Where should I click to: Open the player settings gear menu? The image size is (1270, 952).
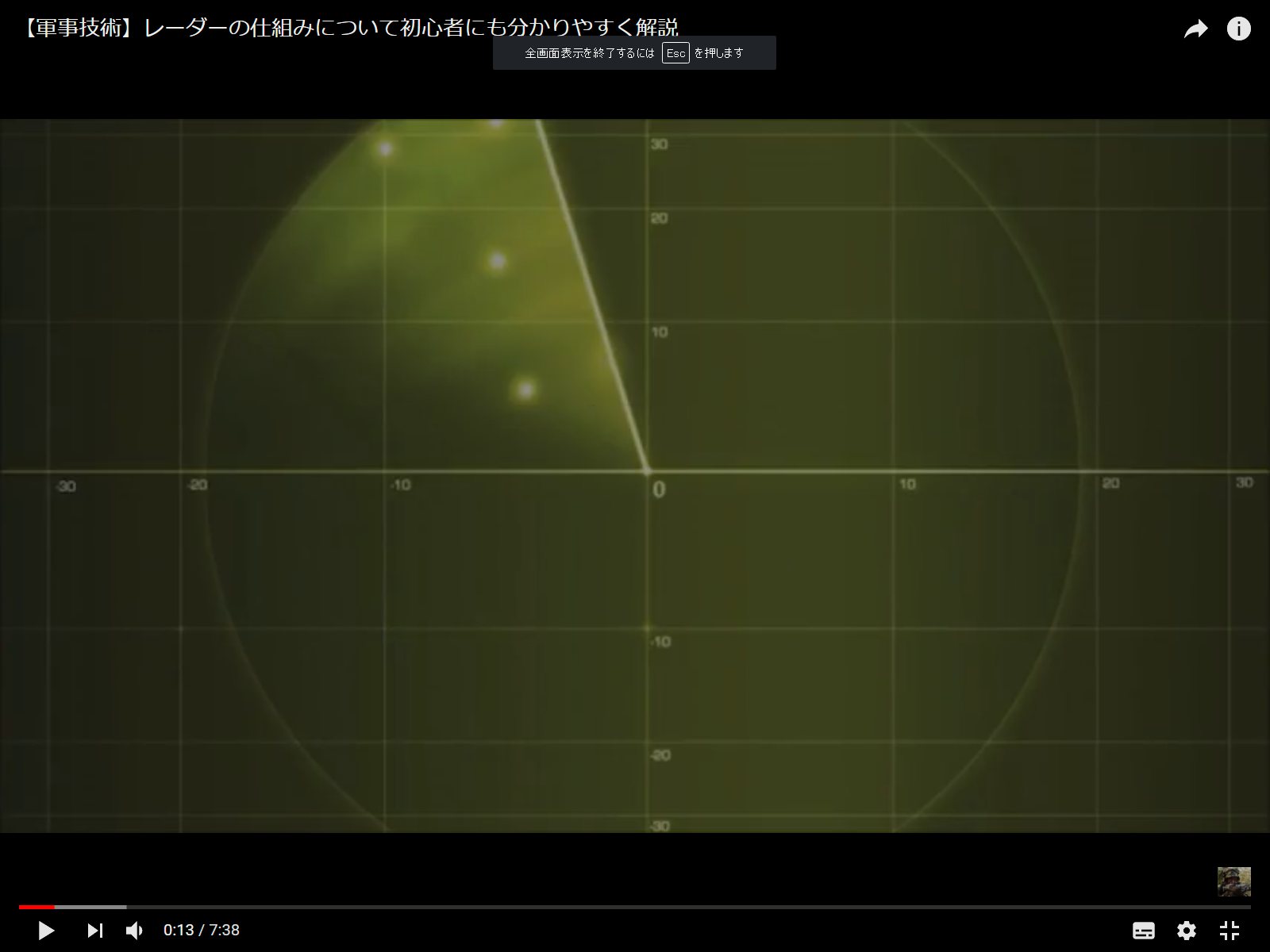[x=1186, y=930]
